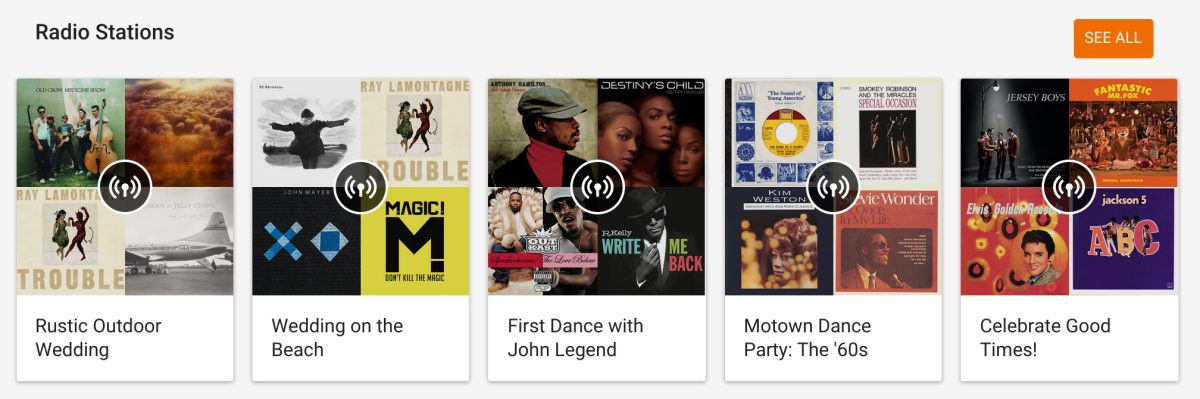This screenshot has height=399, width=1200.
Task: Click the Radio Stations section heading
Action: click(105, 32)
